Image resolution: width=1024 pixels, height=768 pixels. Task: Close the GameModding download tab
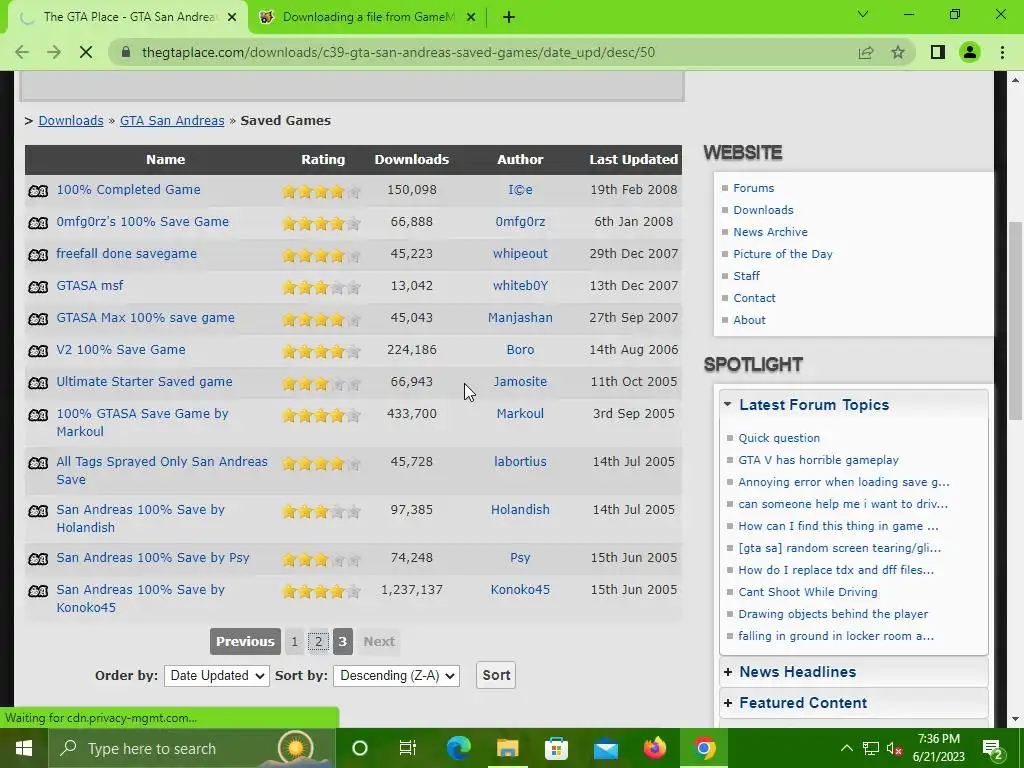[471, 18]
